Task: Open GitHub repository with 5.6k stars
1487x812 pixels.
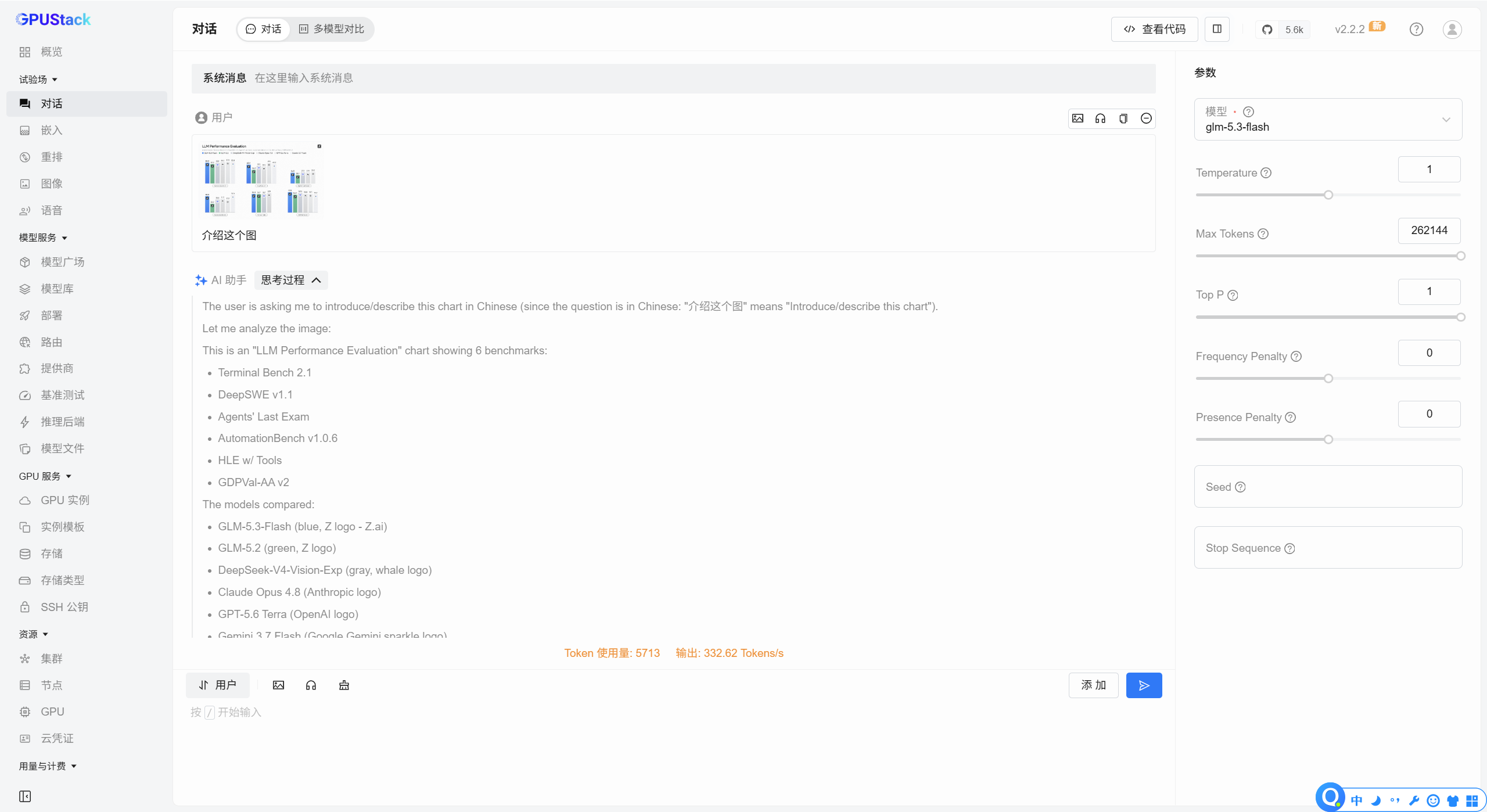Action: (x=1283, y=30)
